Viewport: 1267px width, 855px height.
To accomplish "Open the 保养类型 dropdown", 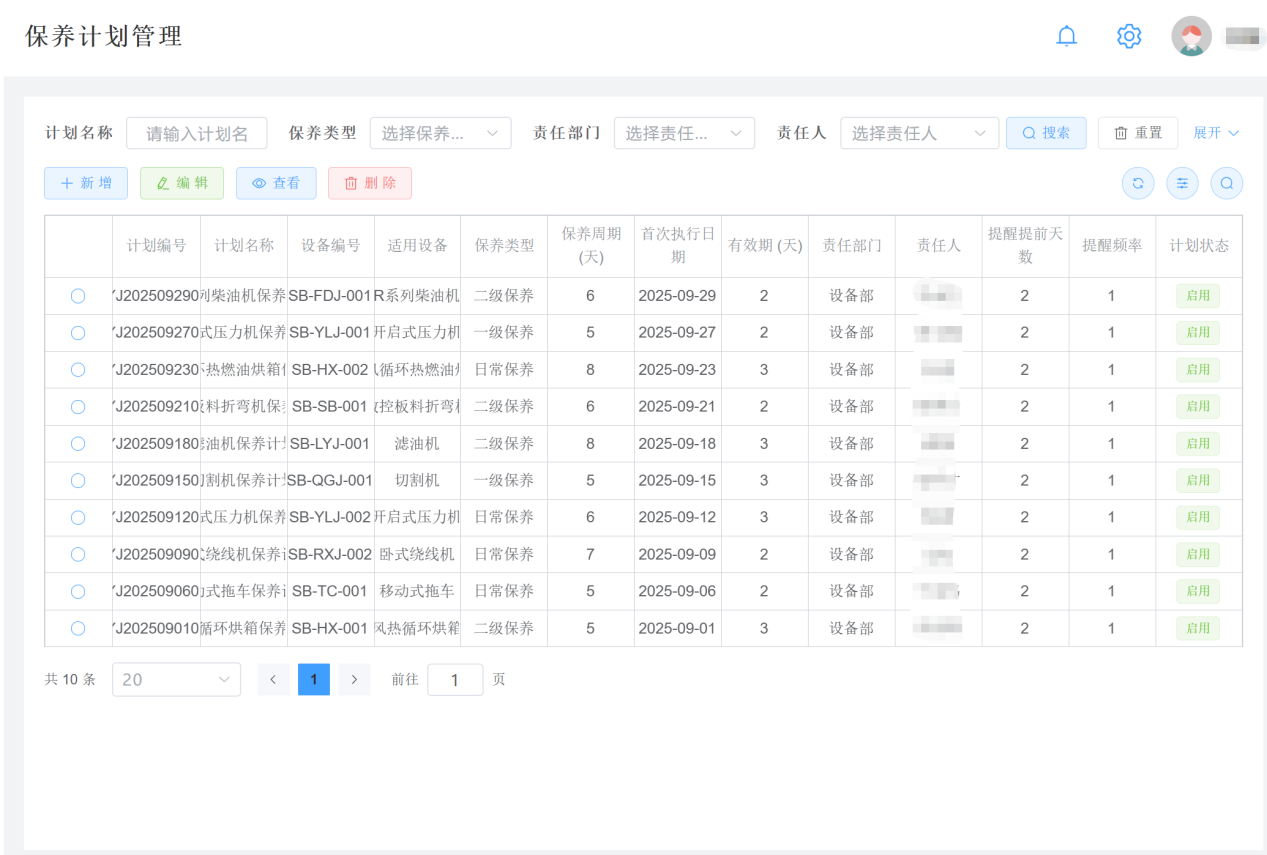I will (x=440, y=133).
